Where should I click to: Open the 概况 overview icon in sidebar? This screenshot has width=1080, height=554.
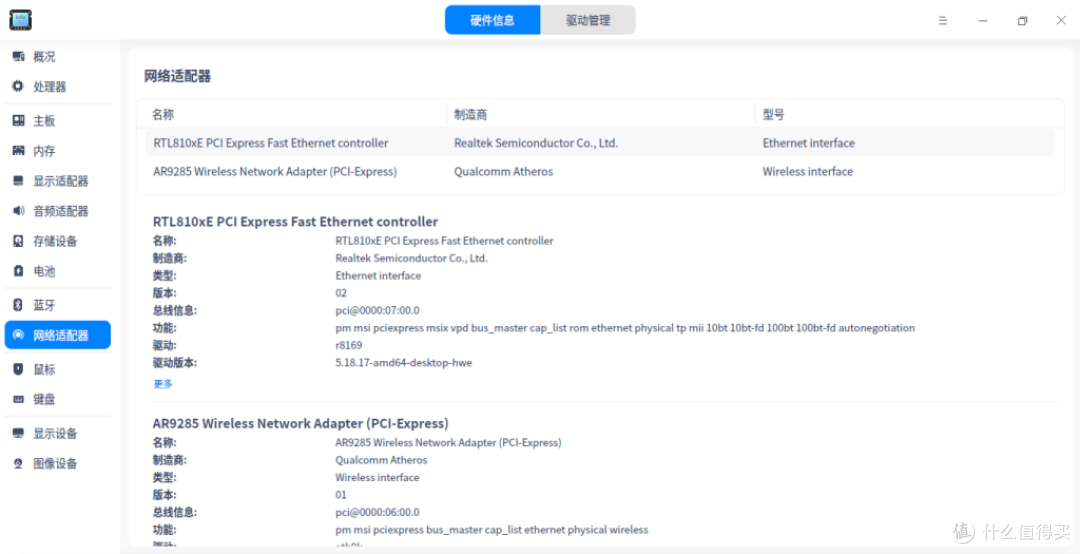tap(19, 57)
